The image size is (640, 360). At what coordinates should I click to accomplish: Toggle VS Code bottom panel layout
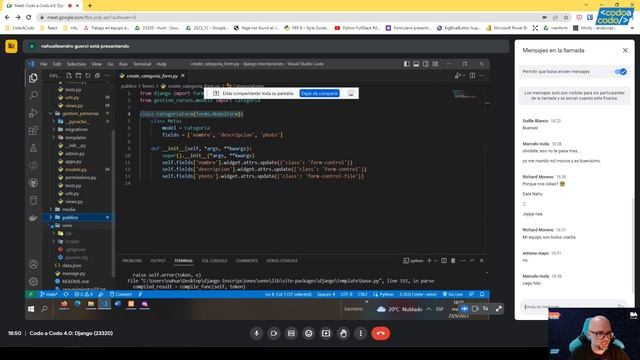(x=416, y=64)
